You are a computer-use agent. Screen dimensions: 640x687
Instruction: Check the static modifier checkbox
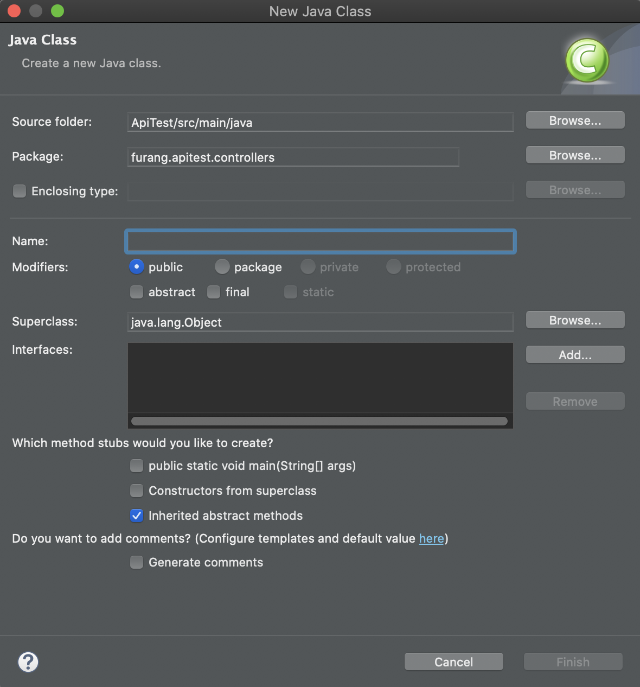pos(290,292)
